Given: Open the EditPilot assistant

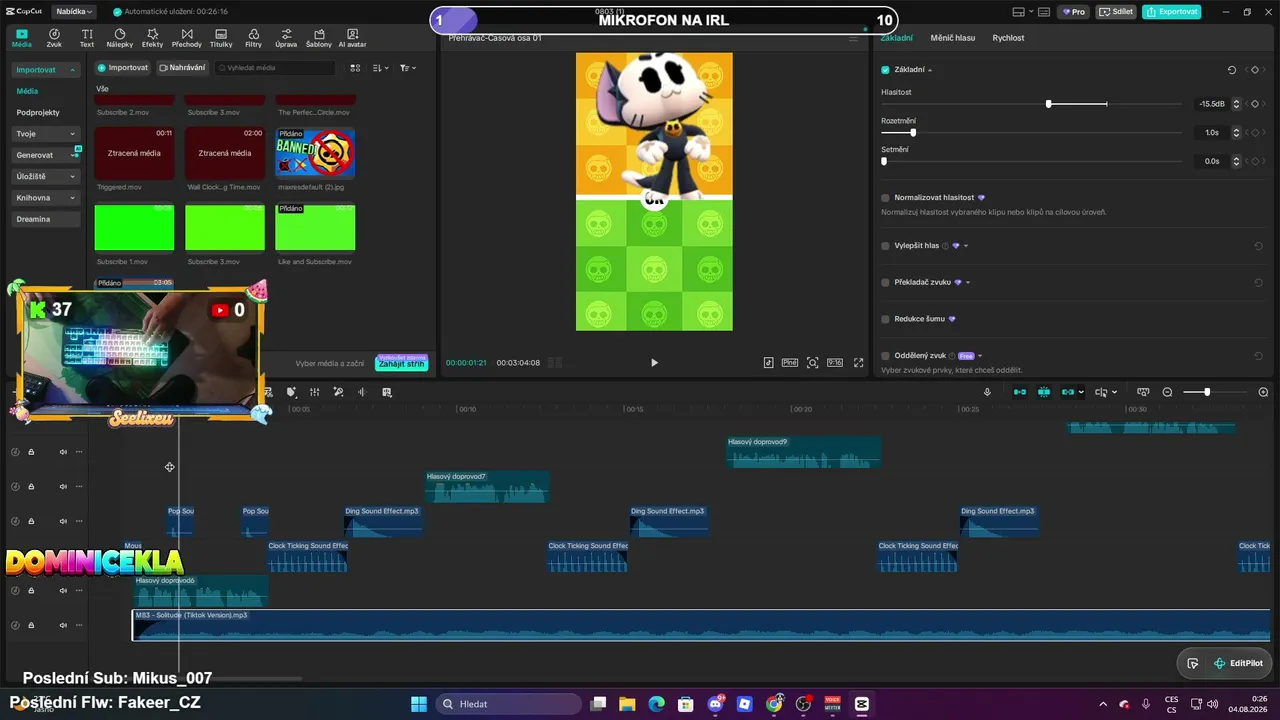Looking at the screenshot, I should (x=1238, y=663).
